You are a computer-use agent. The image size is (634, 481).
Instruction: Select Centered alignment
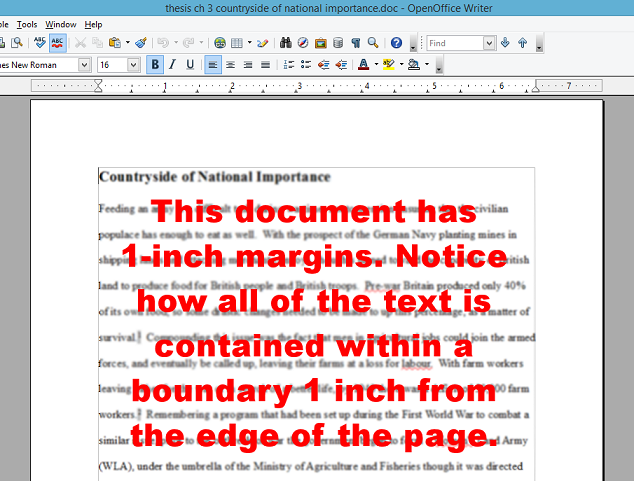(x=230, y=65)
